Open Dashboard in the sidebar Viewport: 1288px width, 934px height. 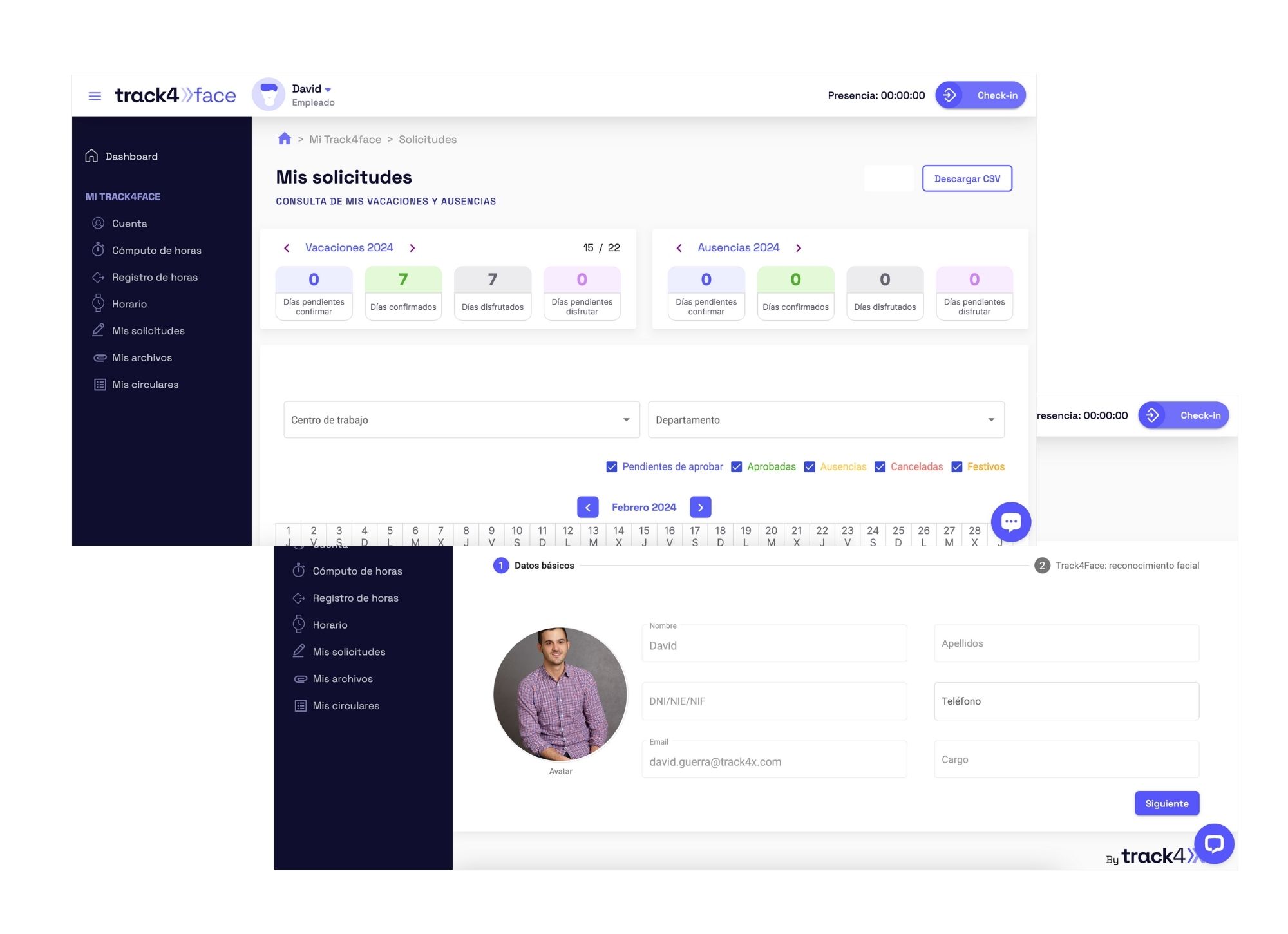tap(131, 157)
